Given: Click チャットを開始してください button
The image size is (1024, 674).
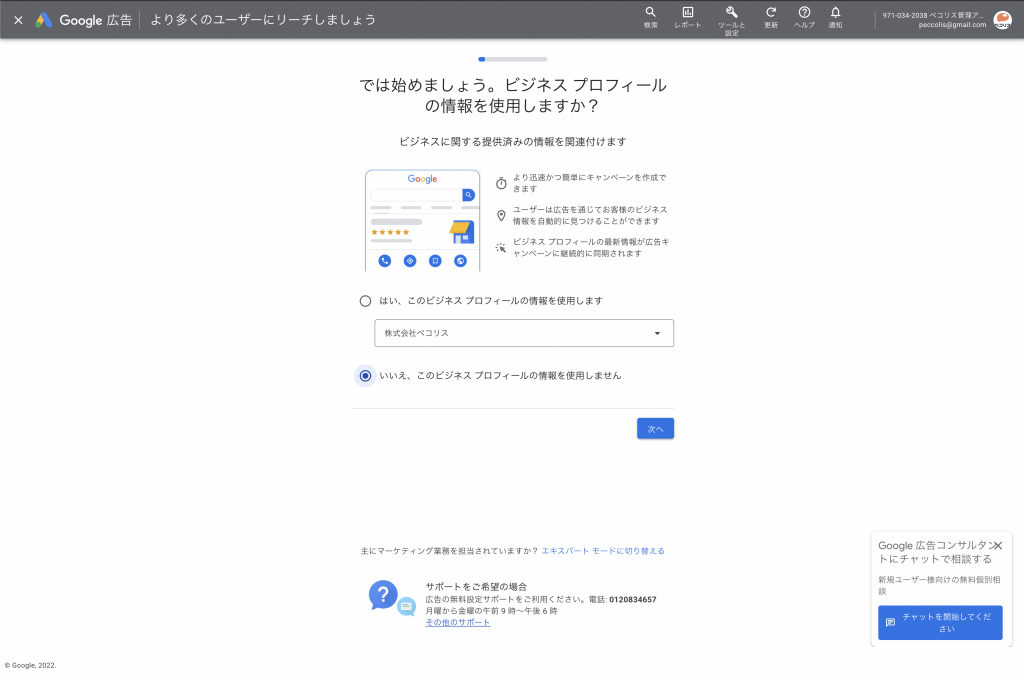Looking at the screenshot, I should 940,622.
